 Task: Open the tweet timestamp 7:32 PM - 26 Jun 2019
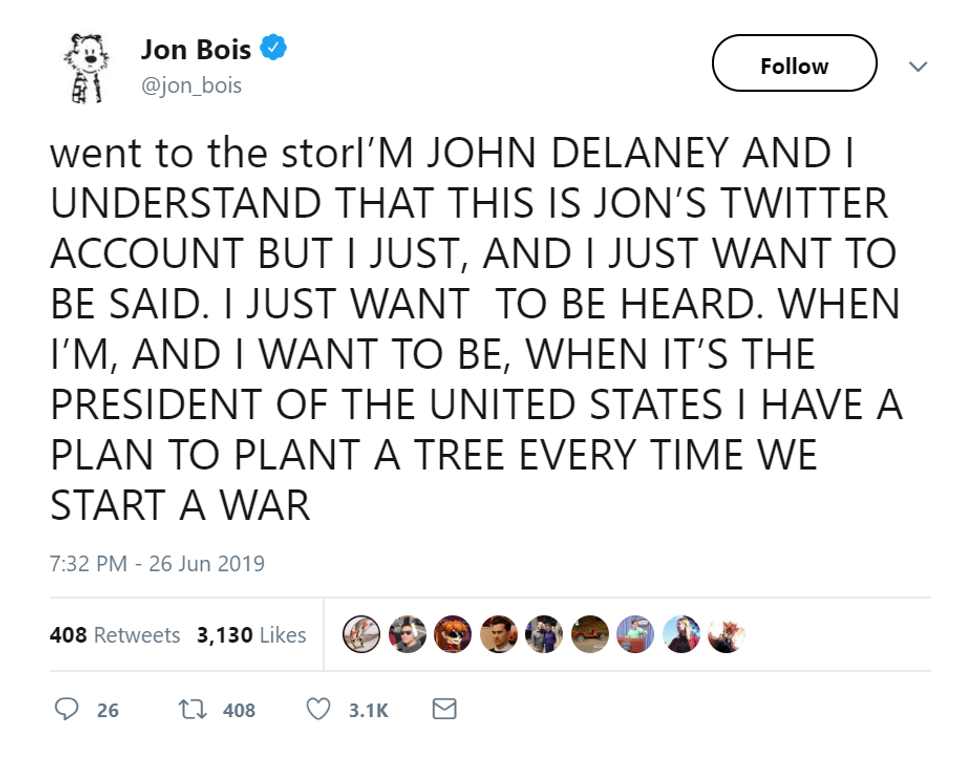[155, 563]
